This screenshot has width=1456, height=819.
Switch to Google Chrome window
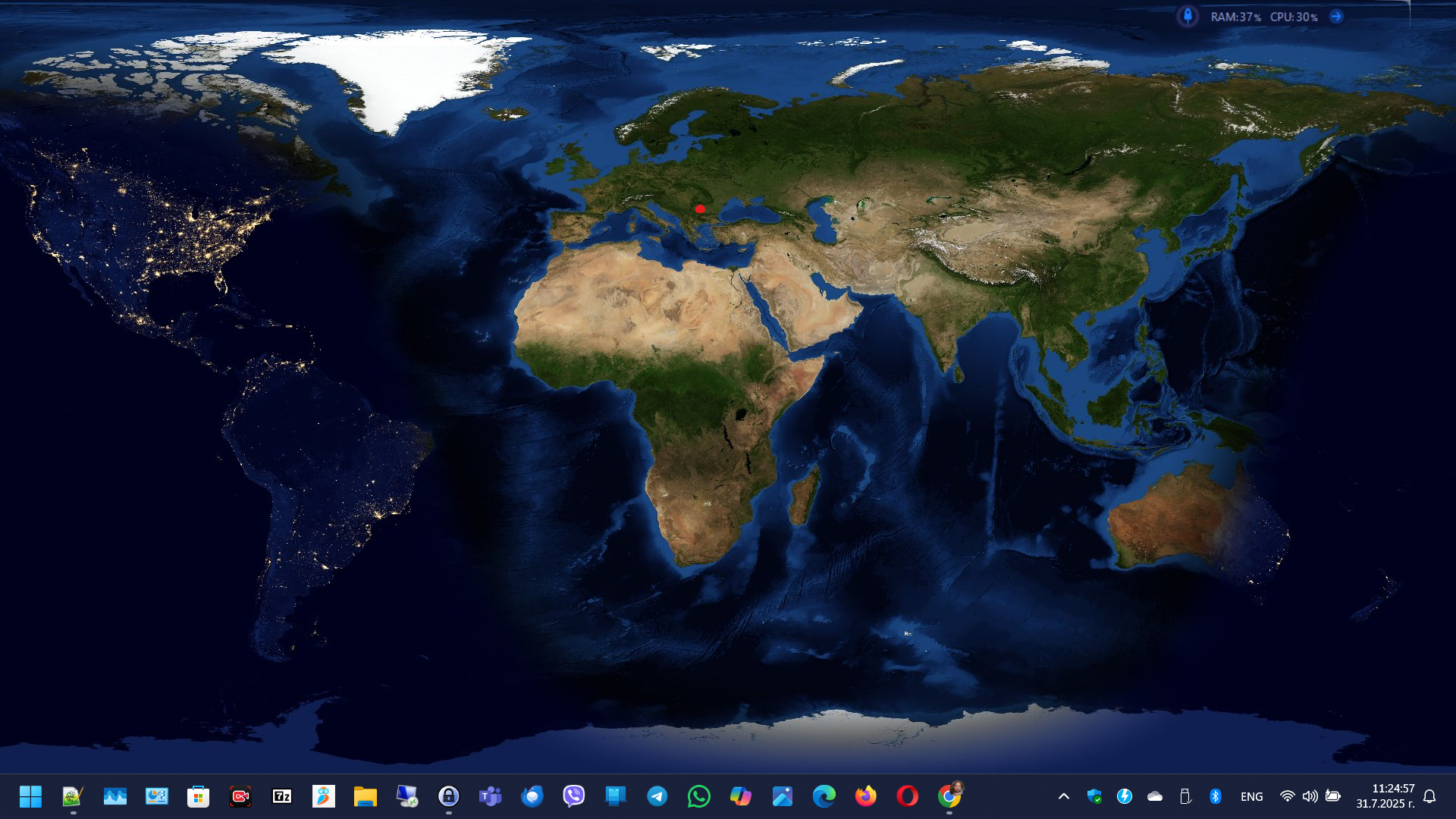pos(949,796)
